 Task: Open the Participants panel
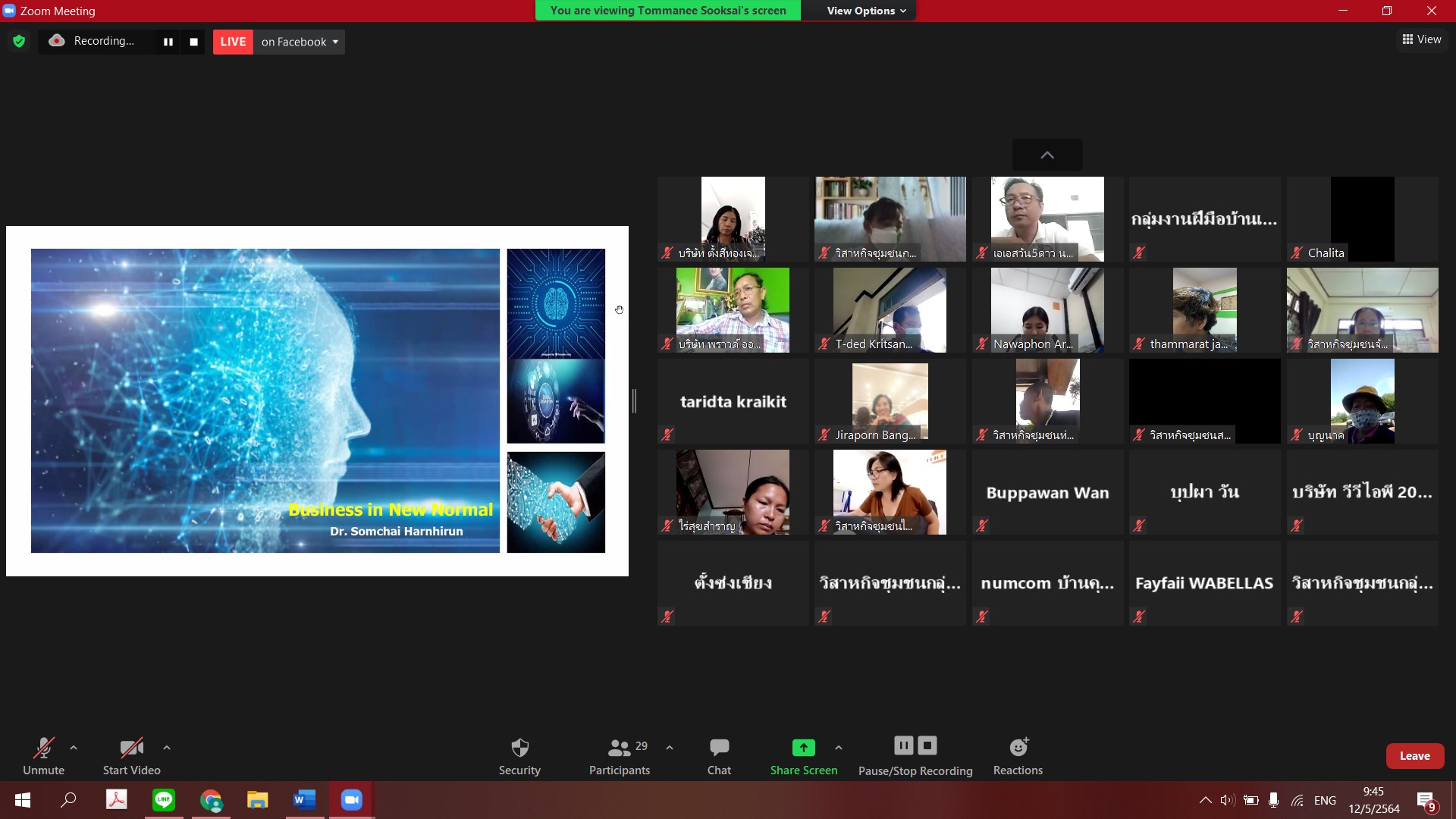620,756
